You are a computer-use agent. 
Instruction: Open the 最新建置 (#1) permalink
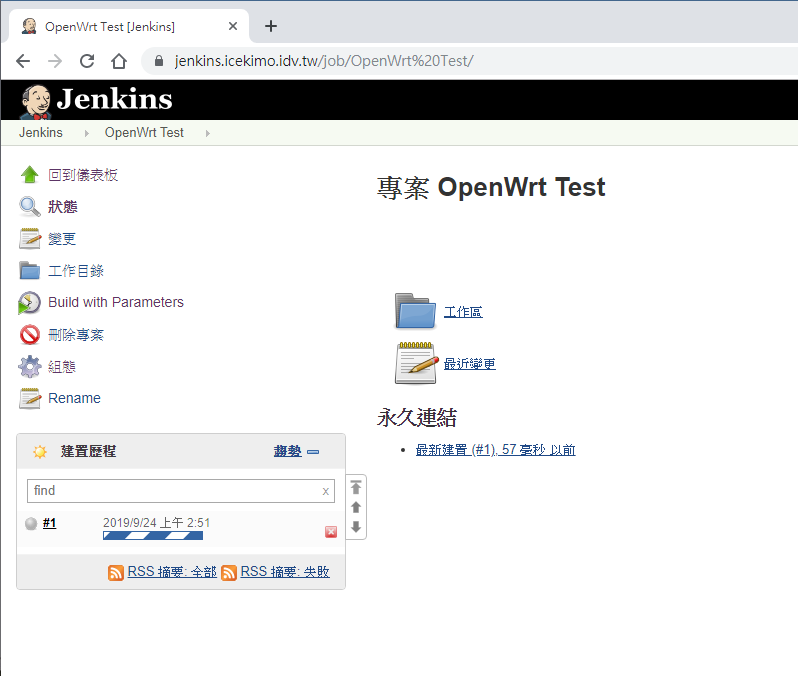click(x=496, y=450)
